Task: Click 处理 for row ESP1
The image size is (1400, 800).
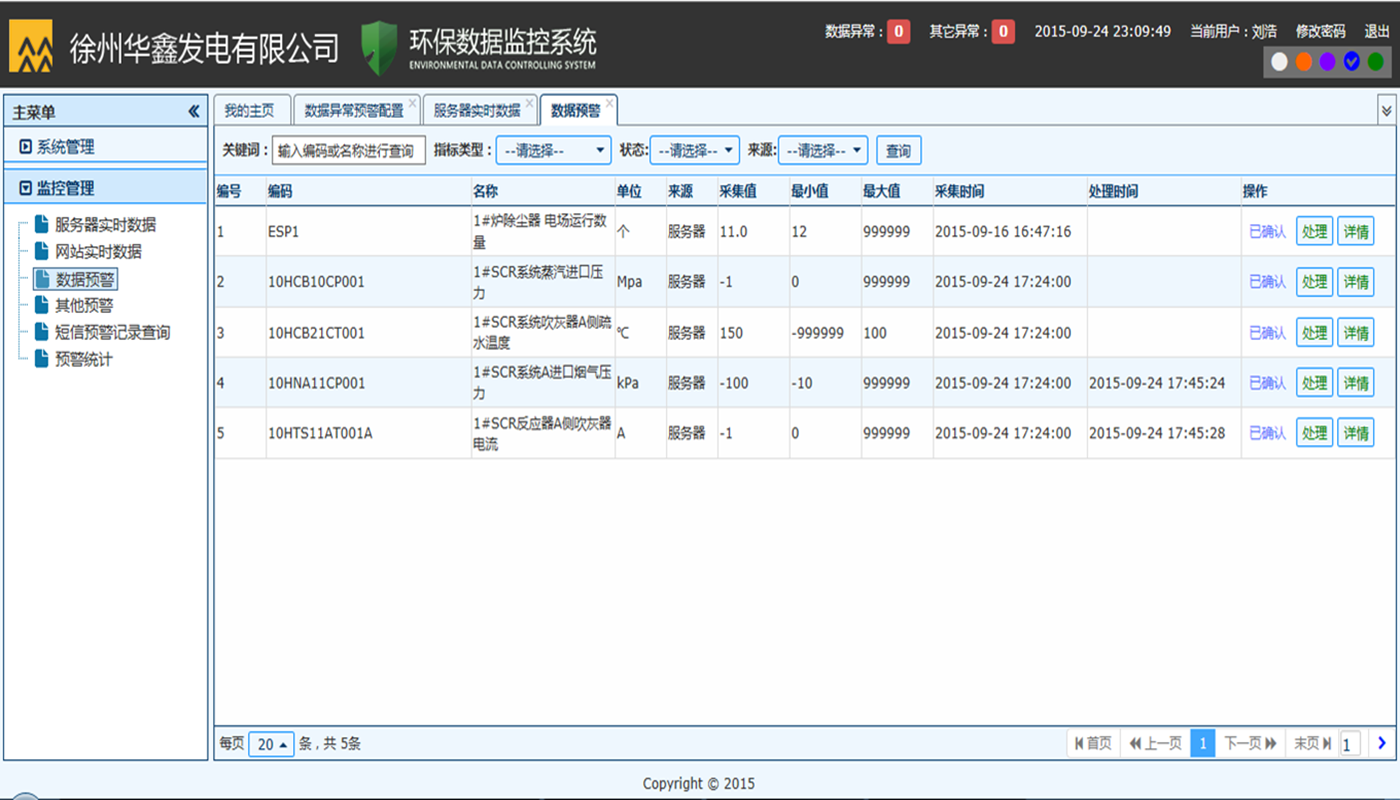Action: pos(1314,231)
